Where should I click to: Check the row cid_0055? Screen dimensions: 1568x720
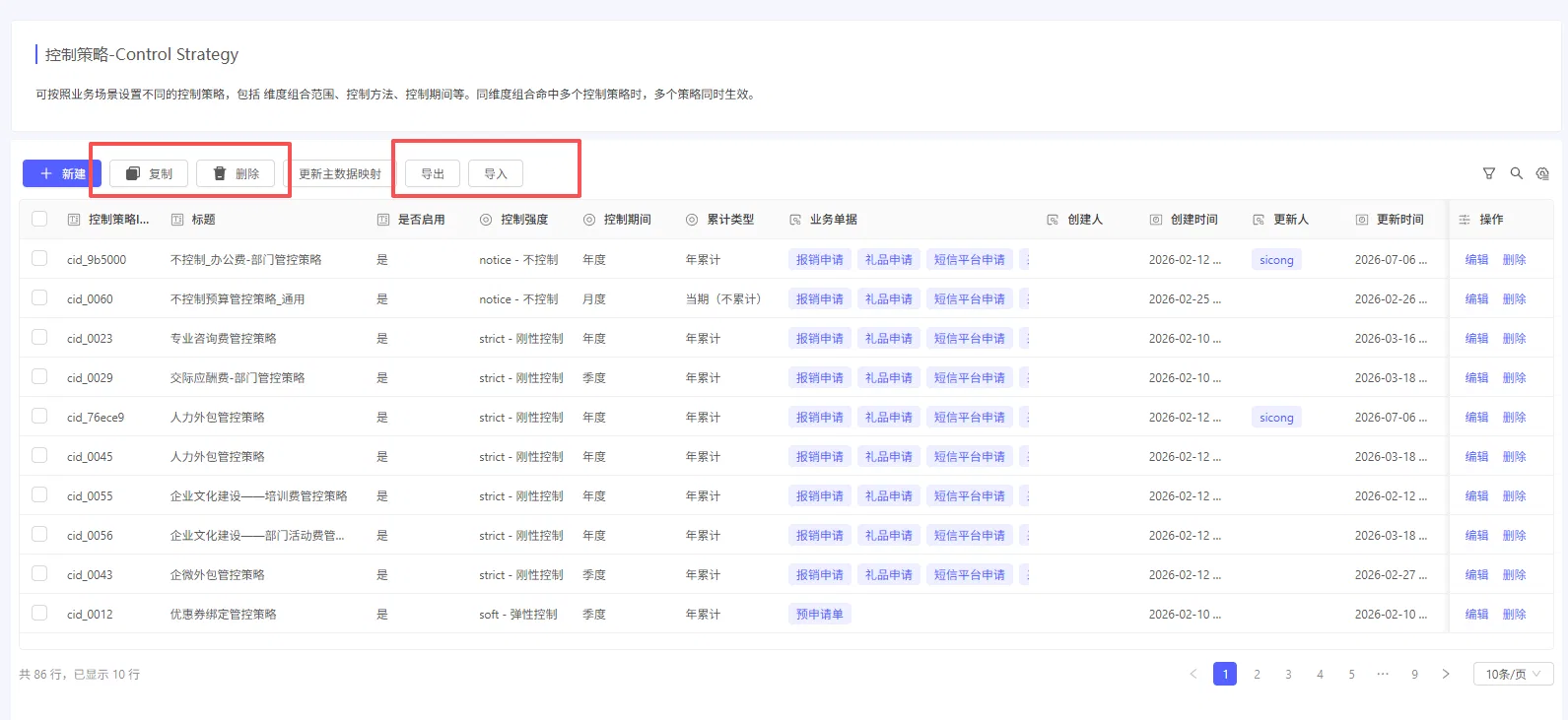pyautogui.click(x=39, y=494)
